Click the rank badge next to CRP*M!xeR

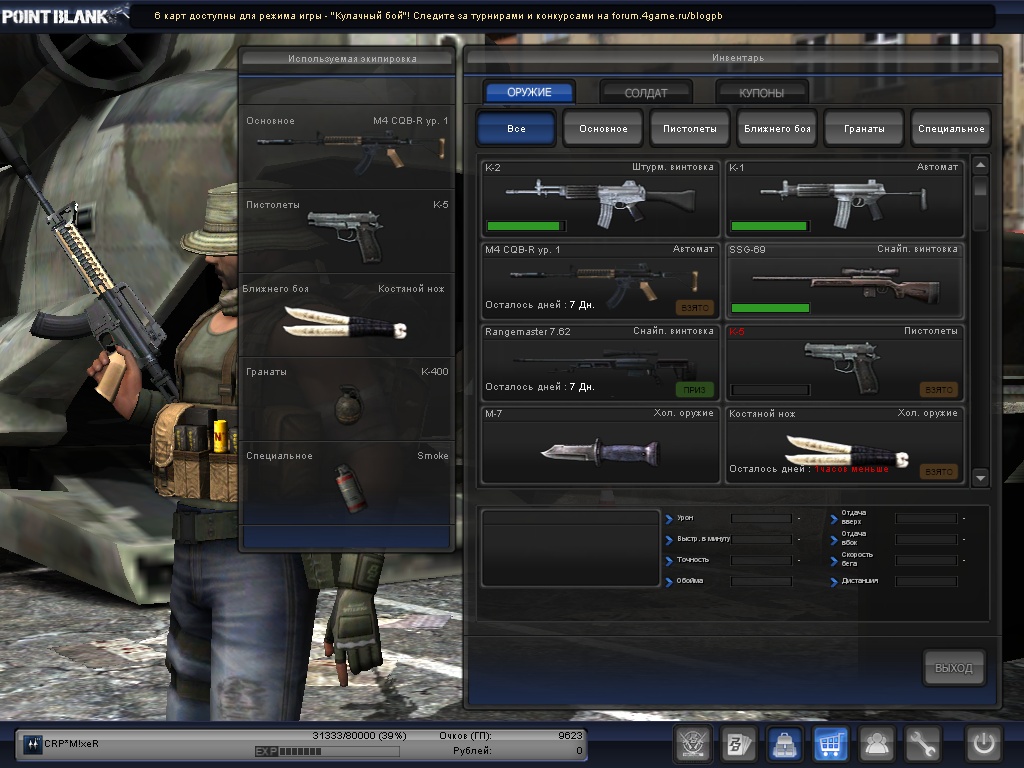pos(31,744)
